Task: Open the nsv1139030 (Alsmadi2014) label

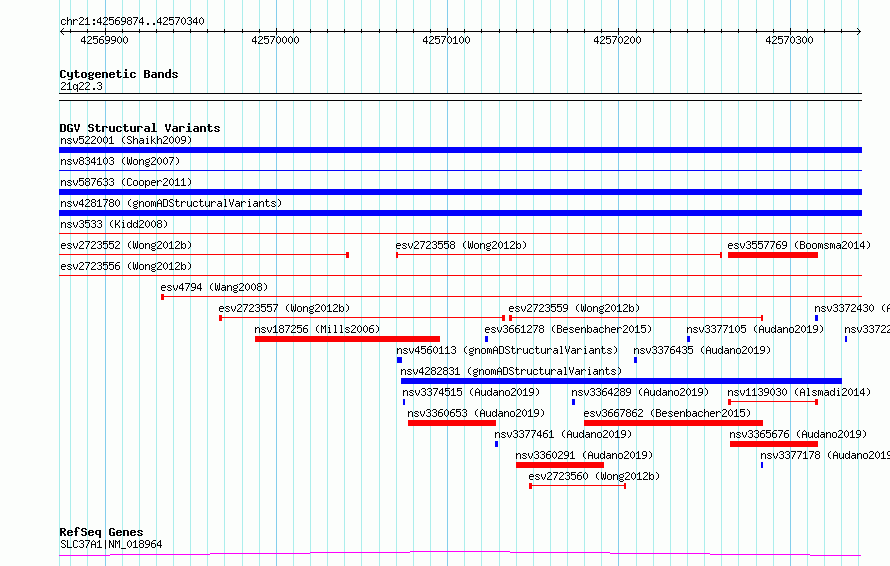Action: coord(799,392)
